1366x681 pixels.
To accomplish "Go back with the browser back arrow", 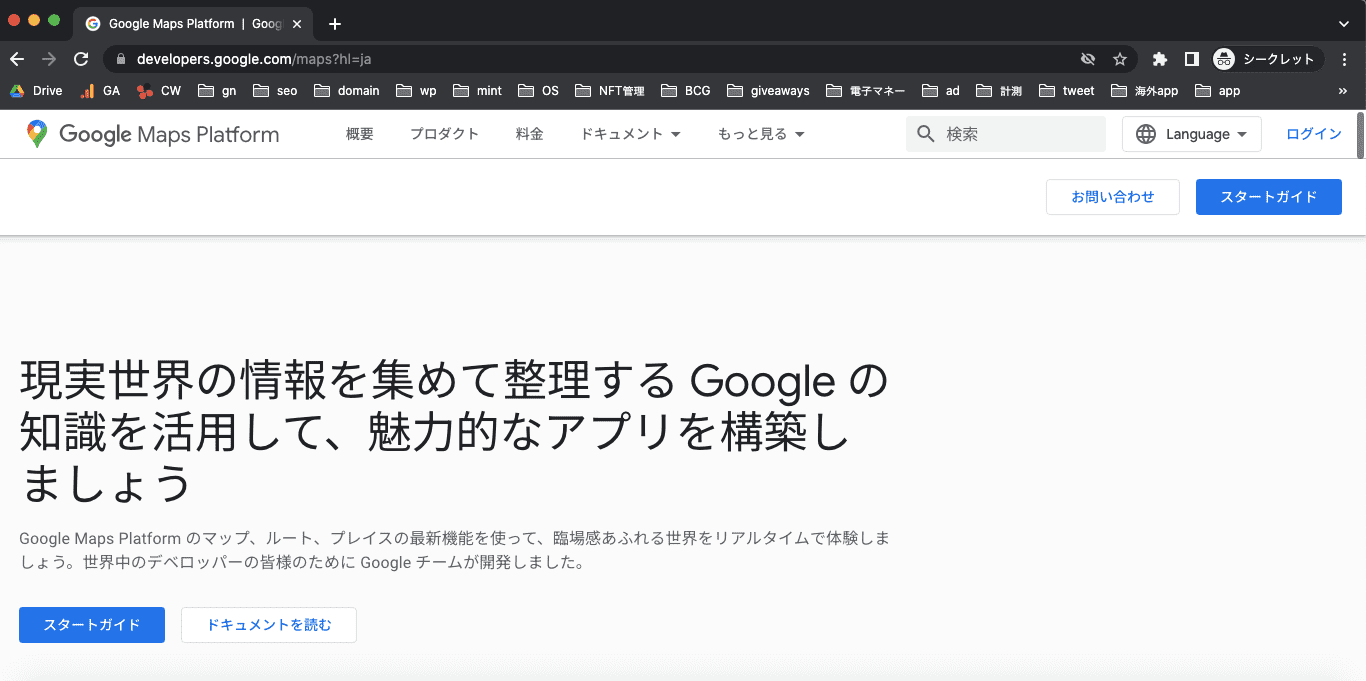I will pos(17,59).
